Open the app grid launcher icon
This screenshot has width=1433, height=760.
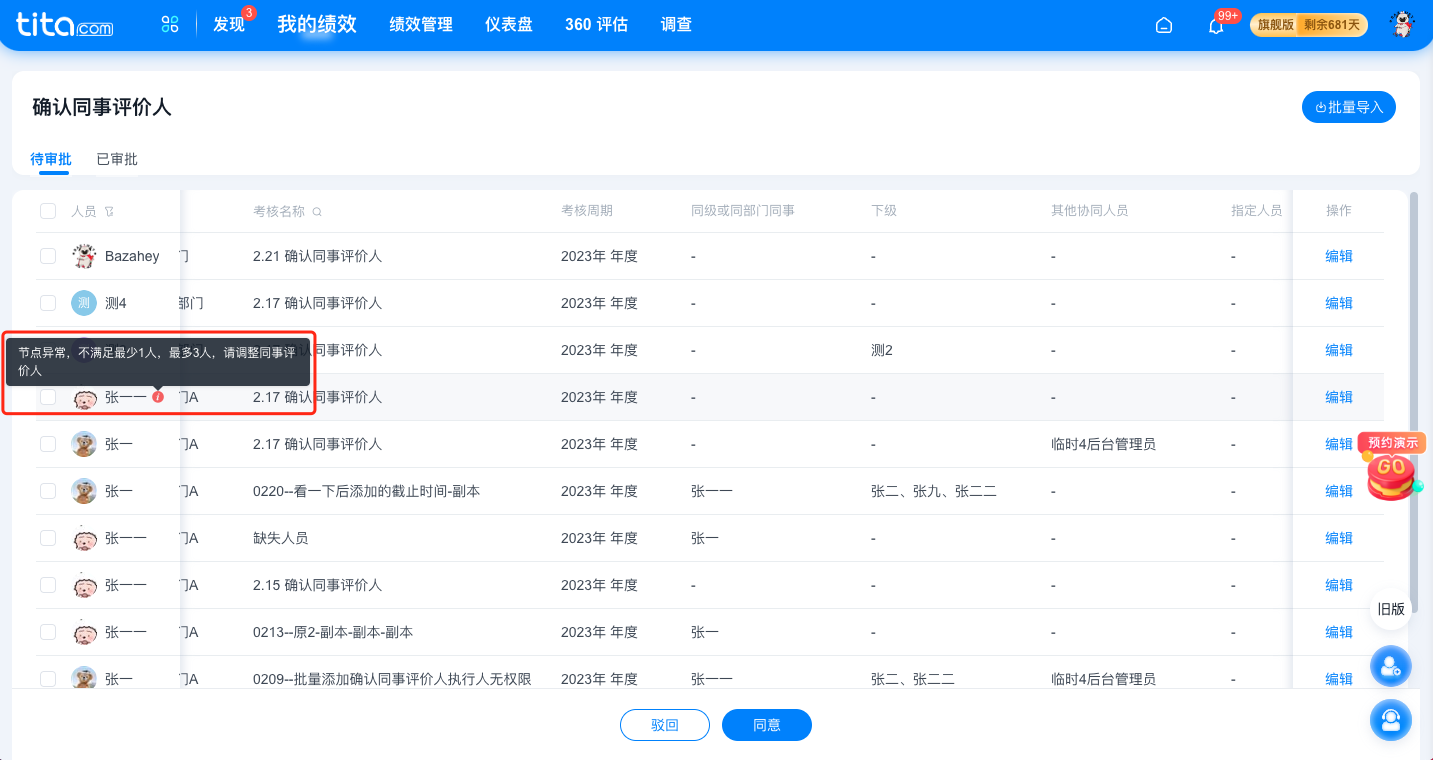(x=170, y=24)
